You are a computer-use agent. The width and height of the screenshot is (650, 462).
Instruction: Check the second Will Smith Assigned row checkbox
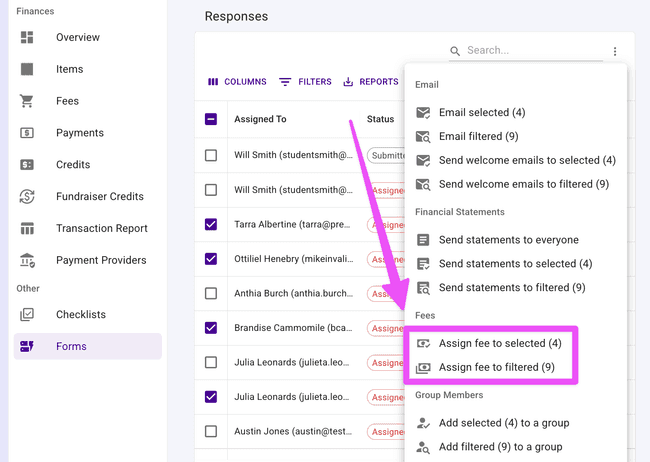pyautogui.click(x=211, y=190)
